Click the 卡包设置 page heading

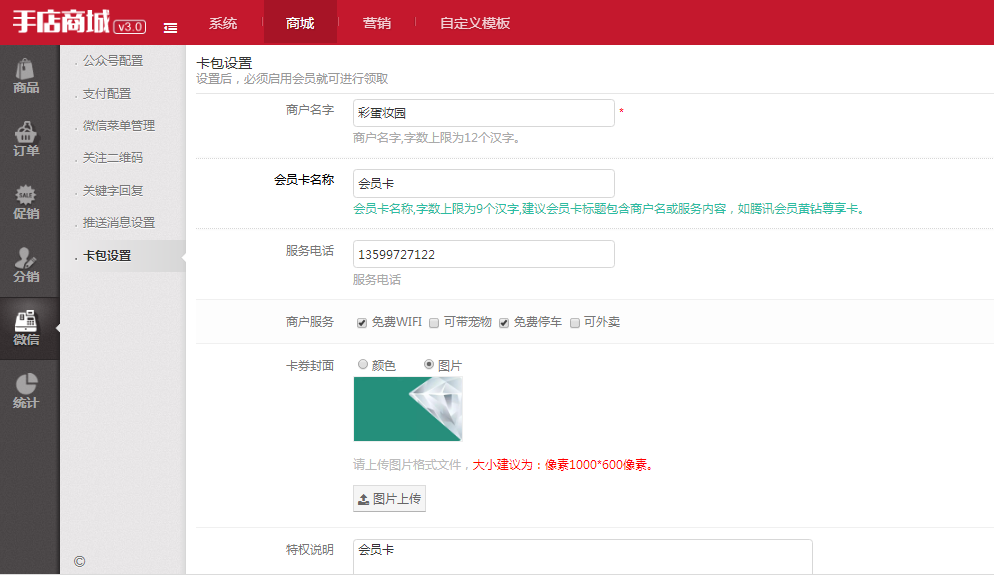[224, 63]
